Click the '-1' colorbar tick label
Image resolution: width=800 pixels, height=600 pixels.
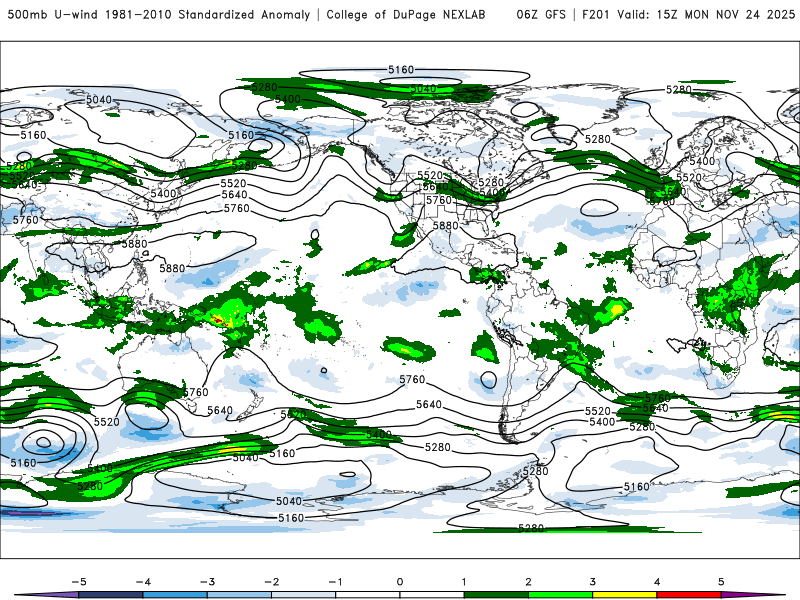pos(335,582)
